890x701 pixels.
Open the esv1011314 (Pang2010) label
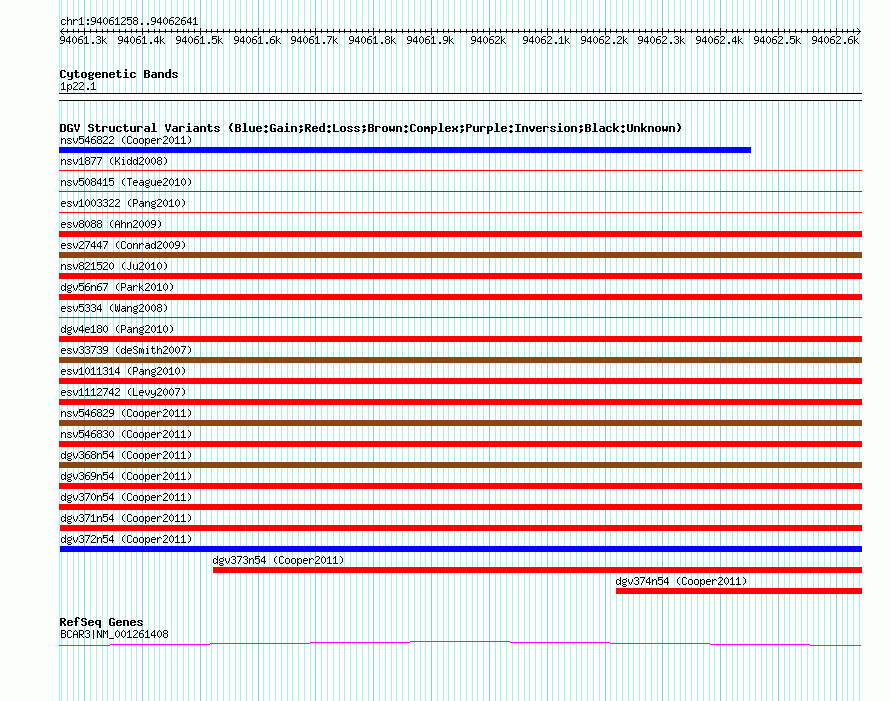pos(123,371)
